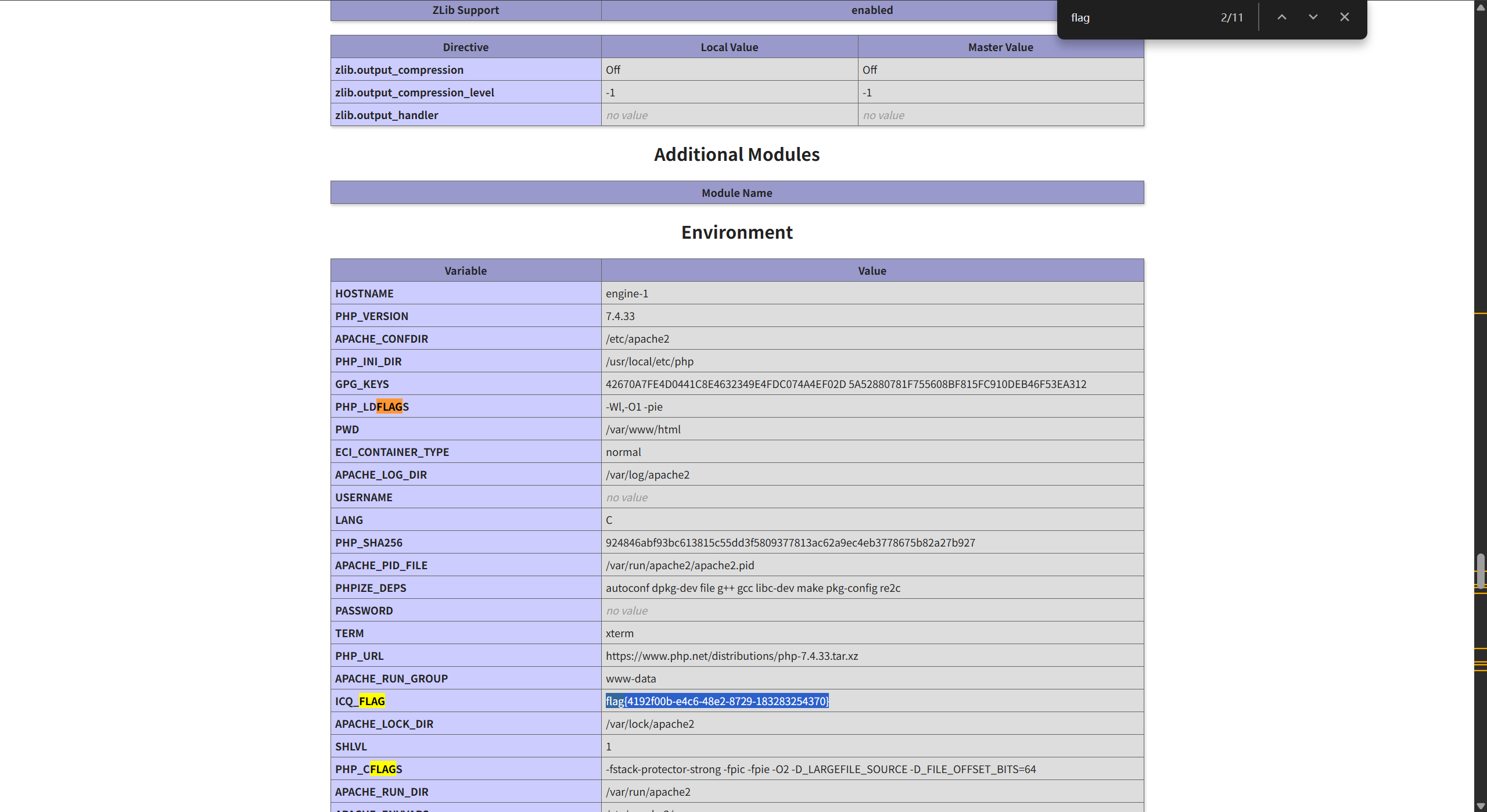Screen dimensions: 1487x812
Task: Click the Environment section heading
Action: 737,232
